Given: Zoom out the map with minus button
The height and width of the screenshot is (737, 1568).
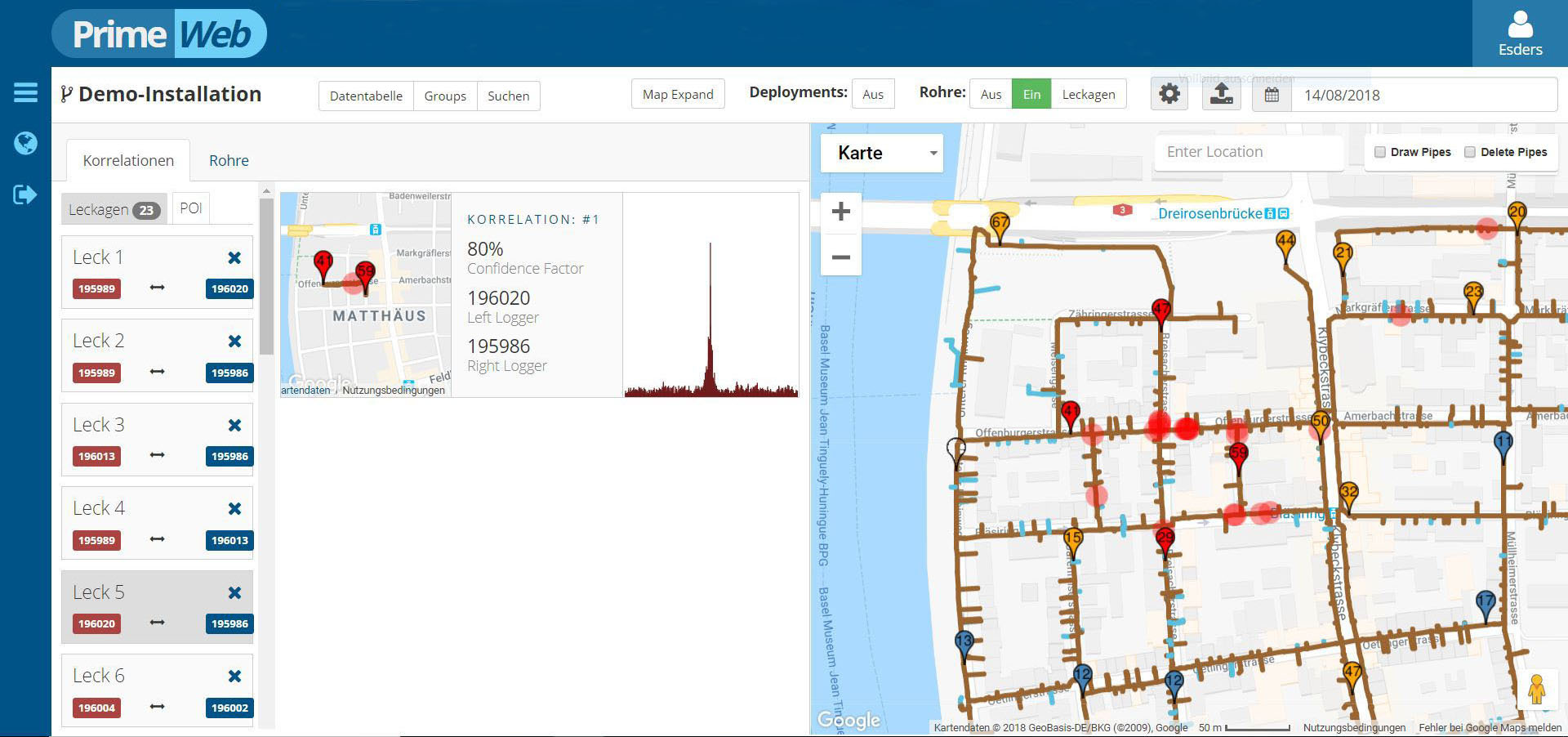Looking at the screenshot, I should (840, 257).
